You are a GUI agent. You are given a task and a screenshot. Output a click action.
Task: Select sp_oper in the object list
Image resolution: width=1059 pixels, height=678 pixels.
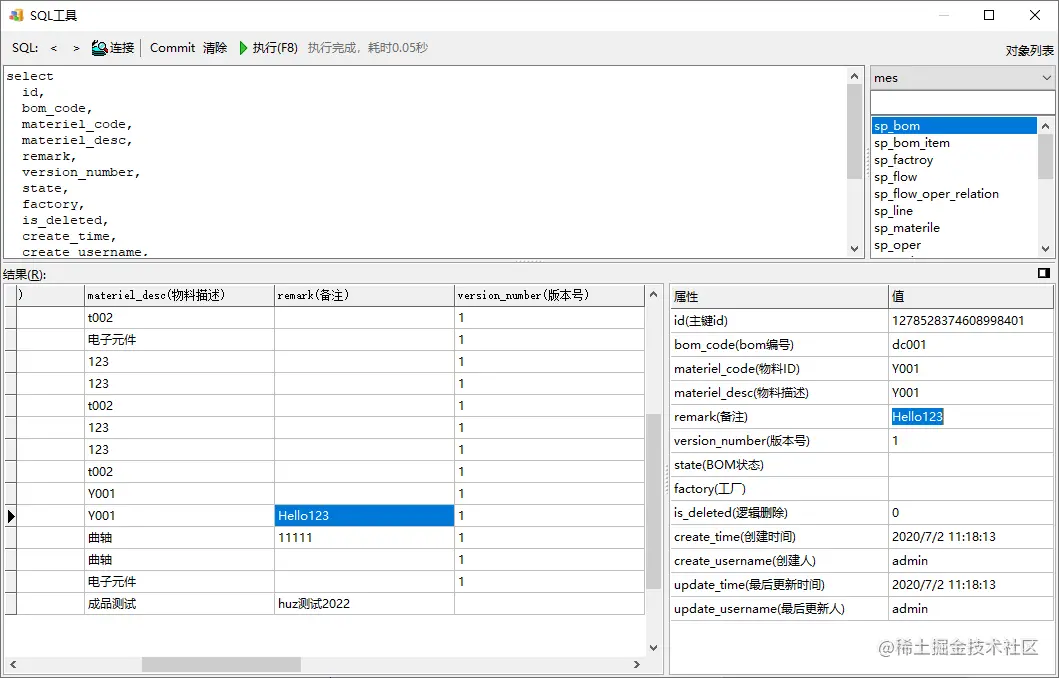tap(954, 245)
